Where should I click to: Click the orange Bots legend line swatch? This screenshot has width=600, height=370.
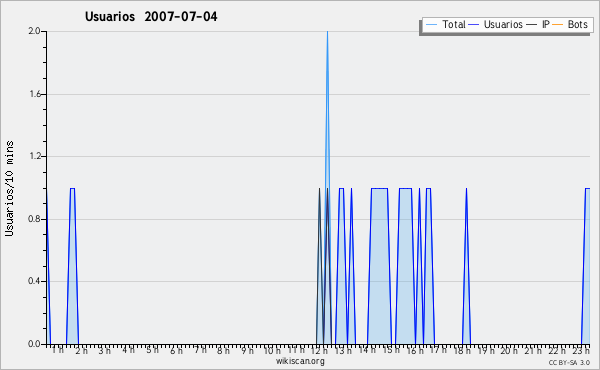point(558,25)
